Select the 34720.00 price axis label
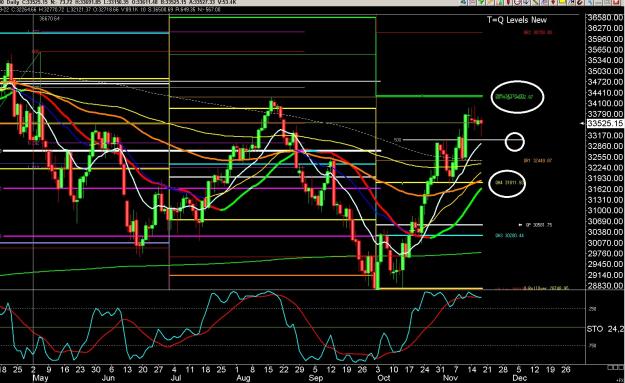Image resolution: width=625 pixels, height=383 pixels. click(x=605, y=82)
